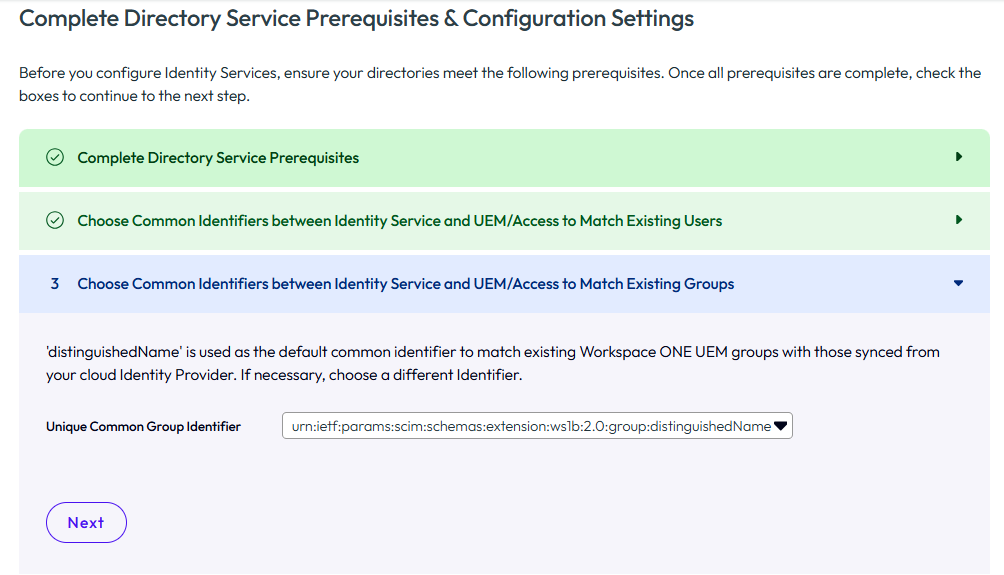Click the Next button

tap(86, 522)
